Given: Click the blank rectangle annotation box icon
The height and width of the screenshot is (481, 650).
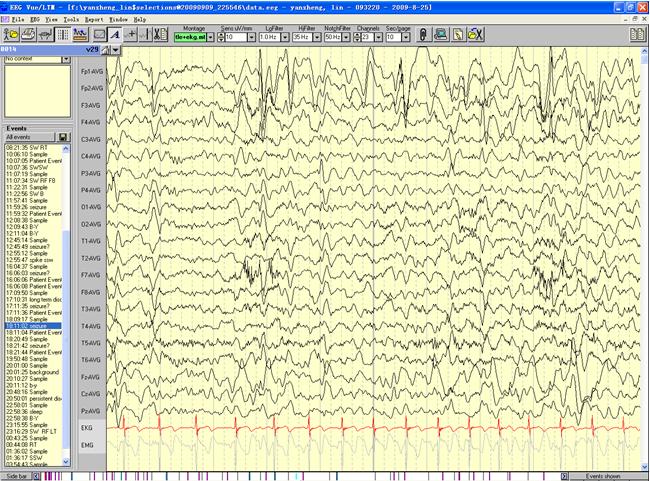Looking at the screenshot, I should click(99, 35).
